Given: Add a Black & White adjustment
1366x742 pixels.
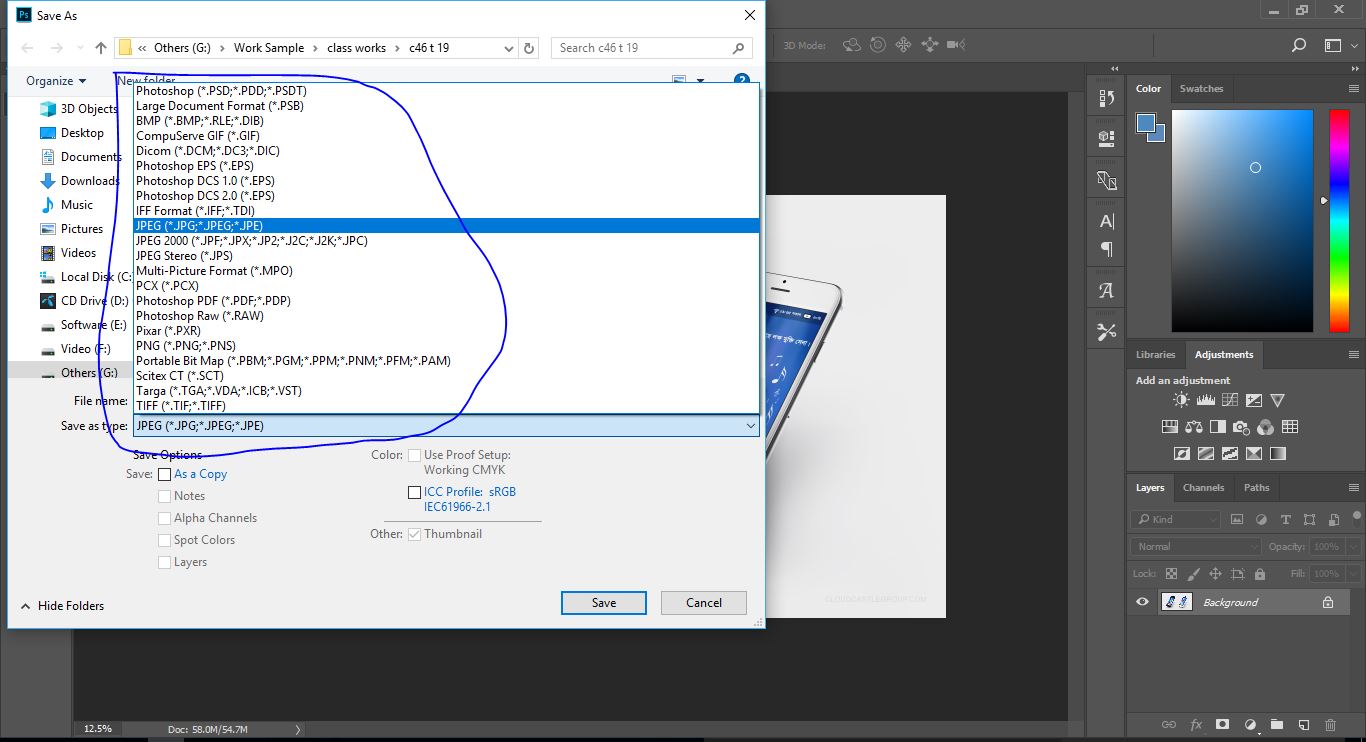Looking at the screenshot, I should pyautogui.click(x=1218, y=427).
